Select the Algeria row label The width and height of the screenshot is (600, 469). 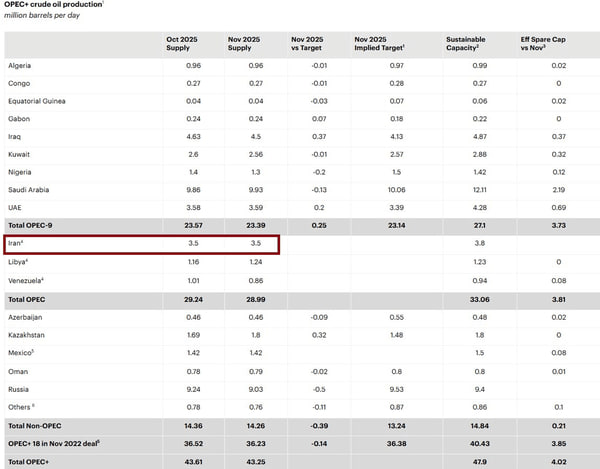(19, 65)
